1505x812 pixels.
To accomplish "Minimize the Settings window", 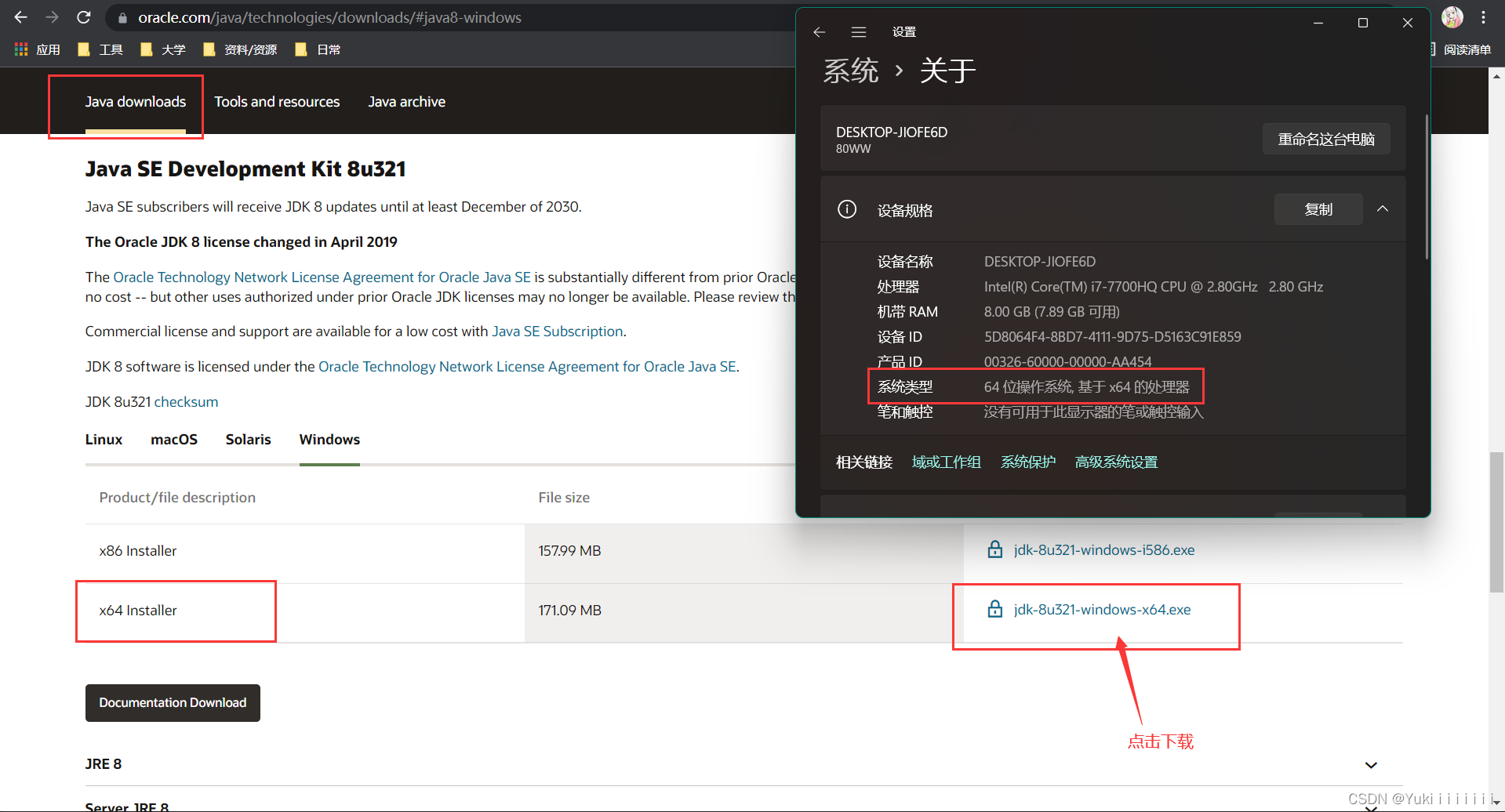I will pos(1318,23).
